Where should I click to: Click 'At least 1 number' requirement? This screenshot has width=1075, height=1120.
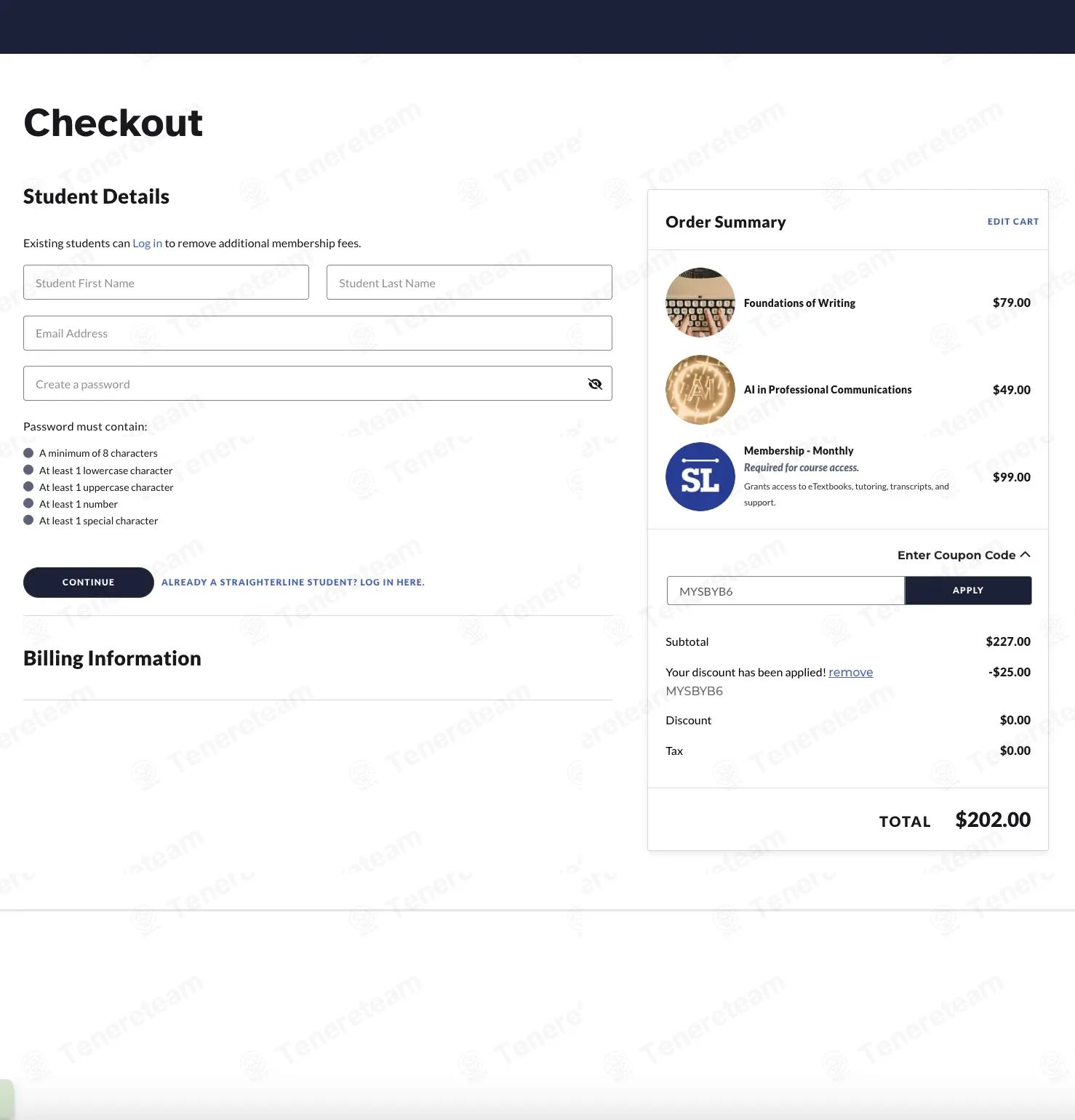(x=79, y=504)
